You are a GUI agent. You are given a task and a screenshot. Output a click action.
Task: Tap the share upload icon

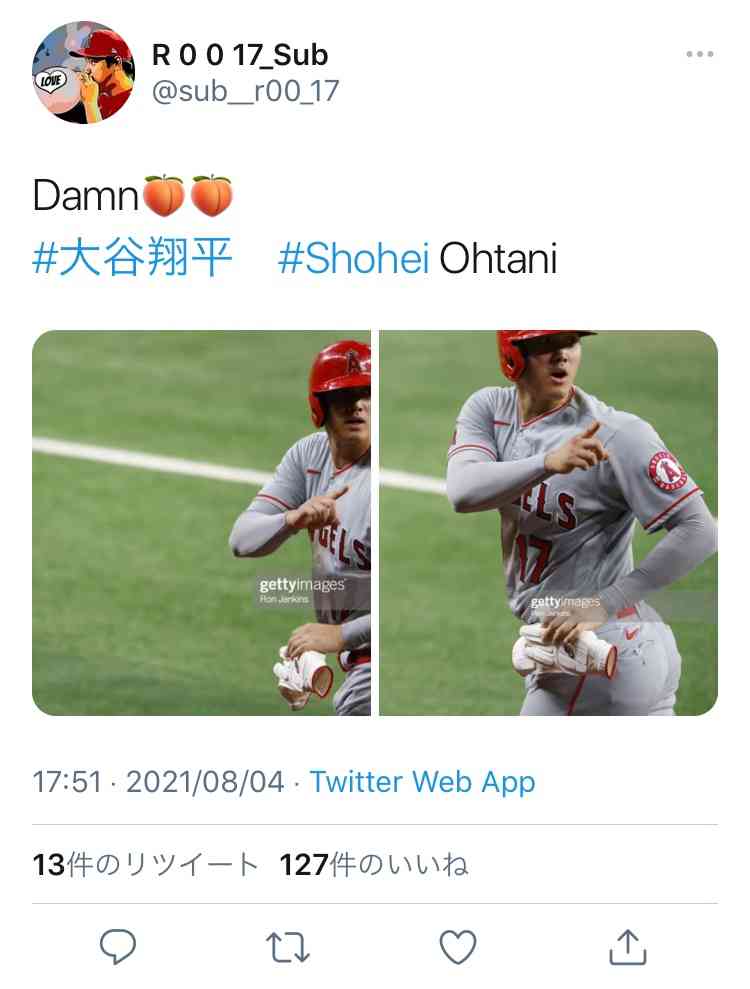click(628, 946)
